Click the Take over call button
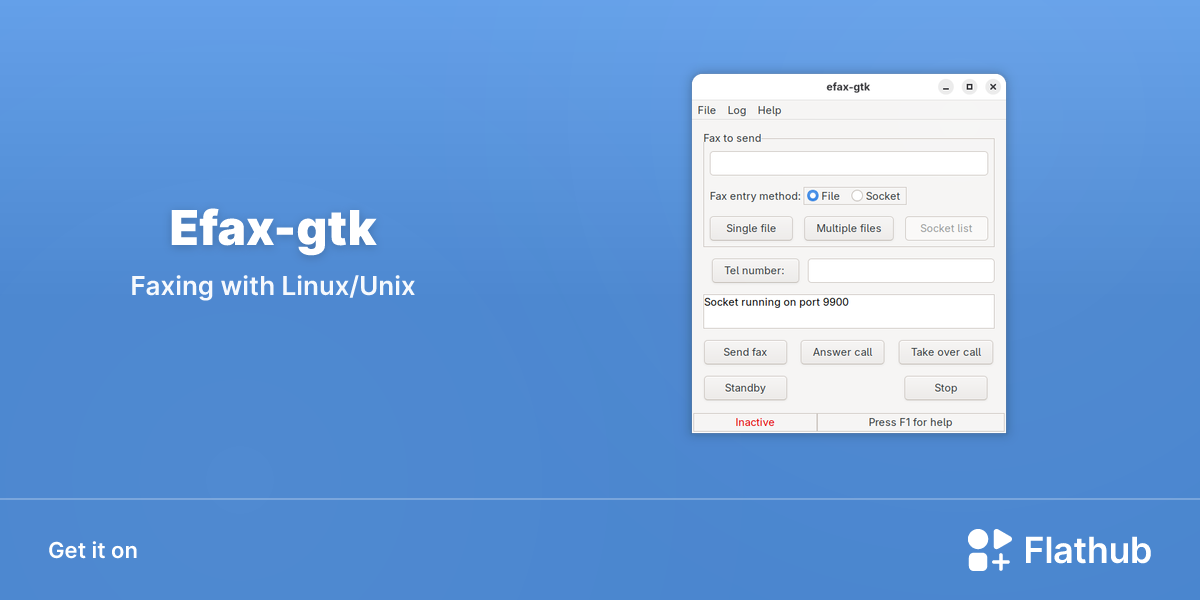 point(946,352)
